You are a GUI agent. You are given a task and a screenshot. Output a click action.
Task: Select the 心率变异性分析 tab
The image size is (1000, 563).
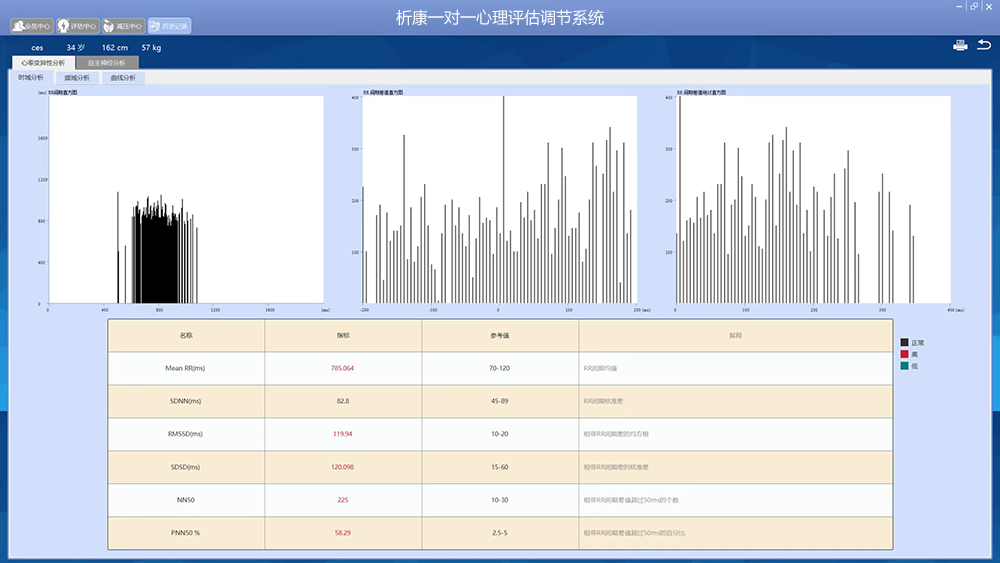click(x=43, y=62)
